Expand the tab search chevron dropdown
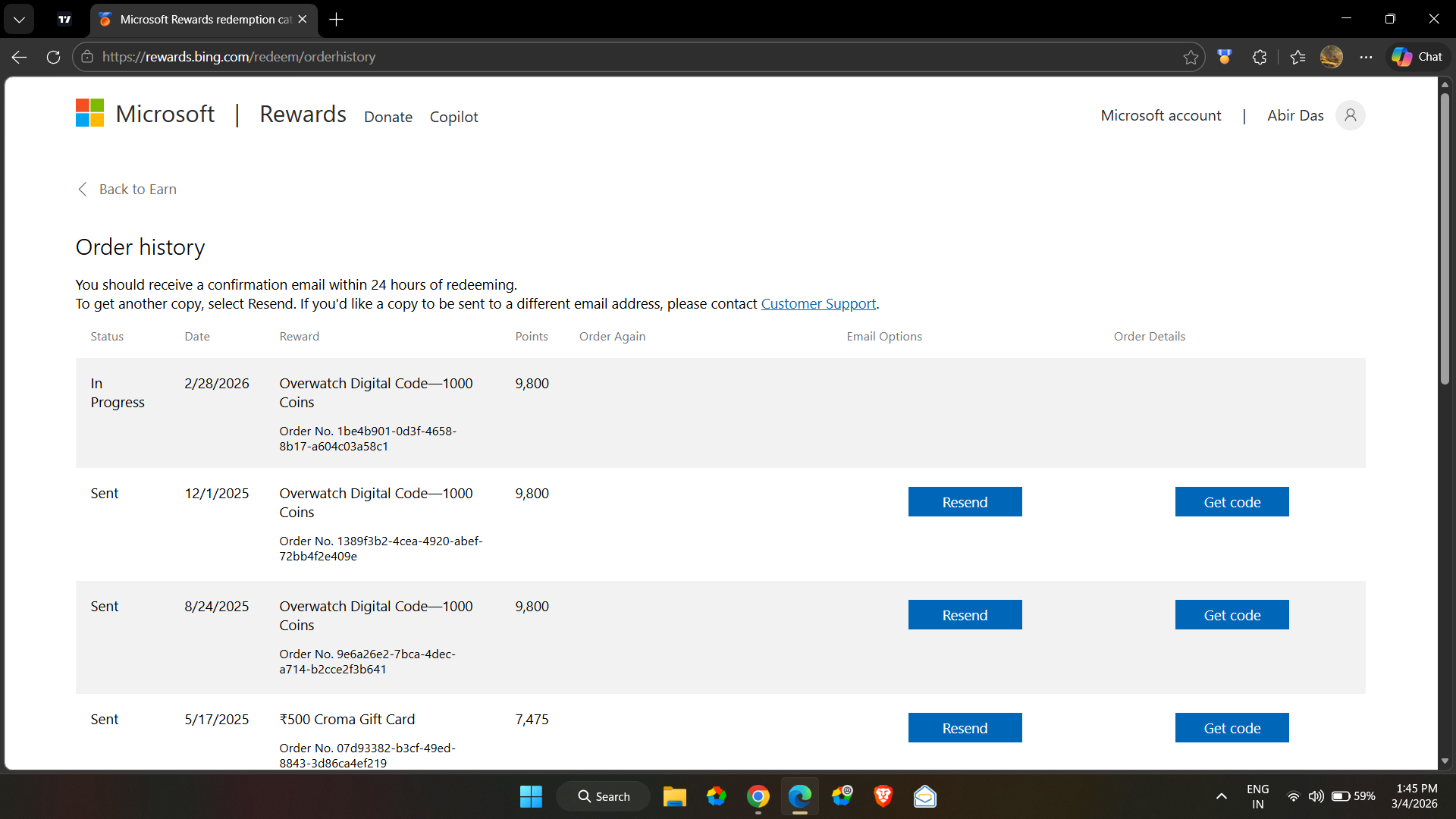Image resolution: width=1456 pixels, height=819 pixels. [19, 20]
